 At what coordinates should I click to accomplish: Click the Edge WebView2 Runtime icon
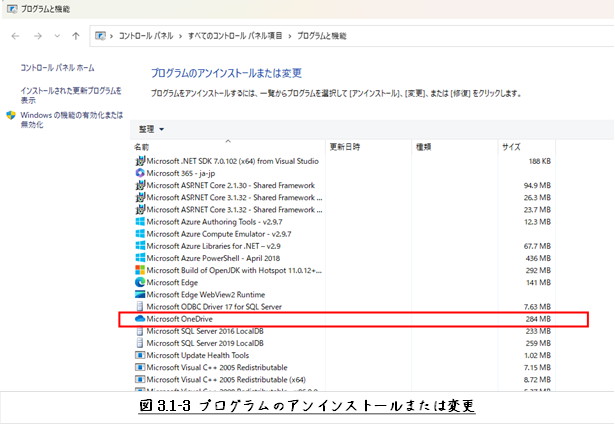[140, 295]
